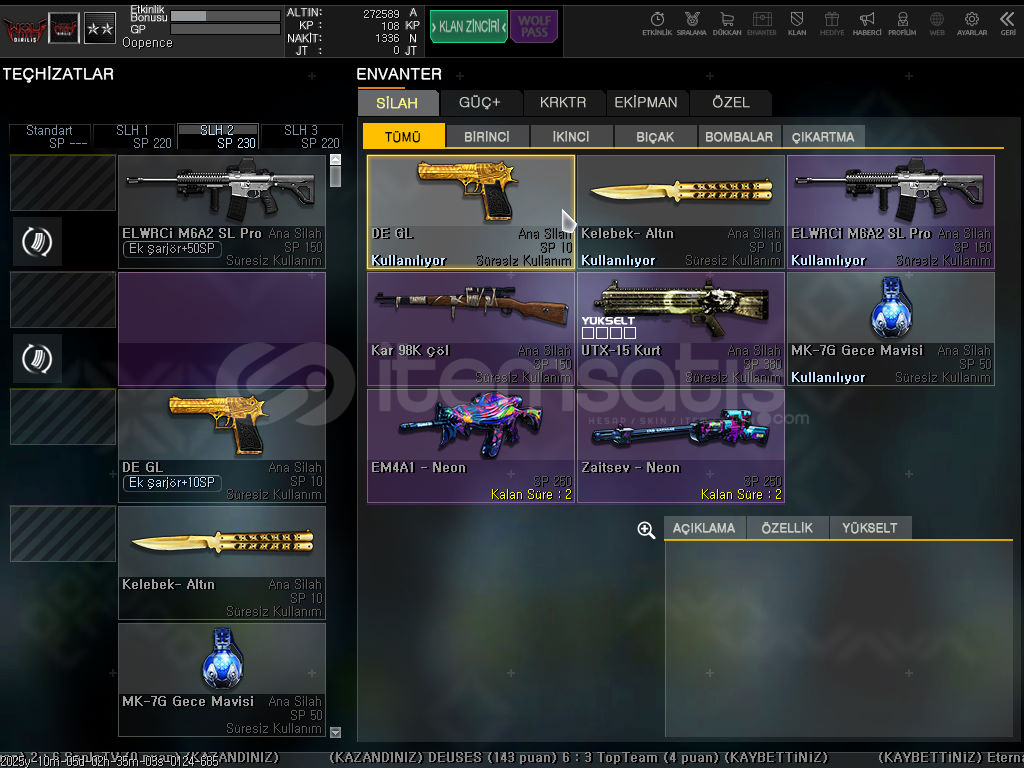This screenshot has height=768, width=1024.
Task: Click the magnifier zoom icon beside Açıklama
Action: [646, 530]
